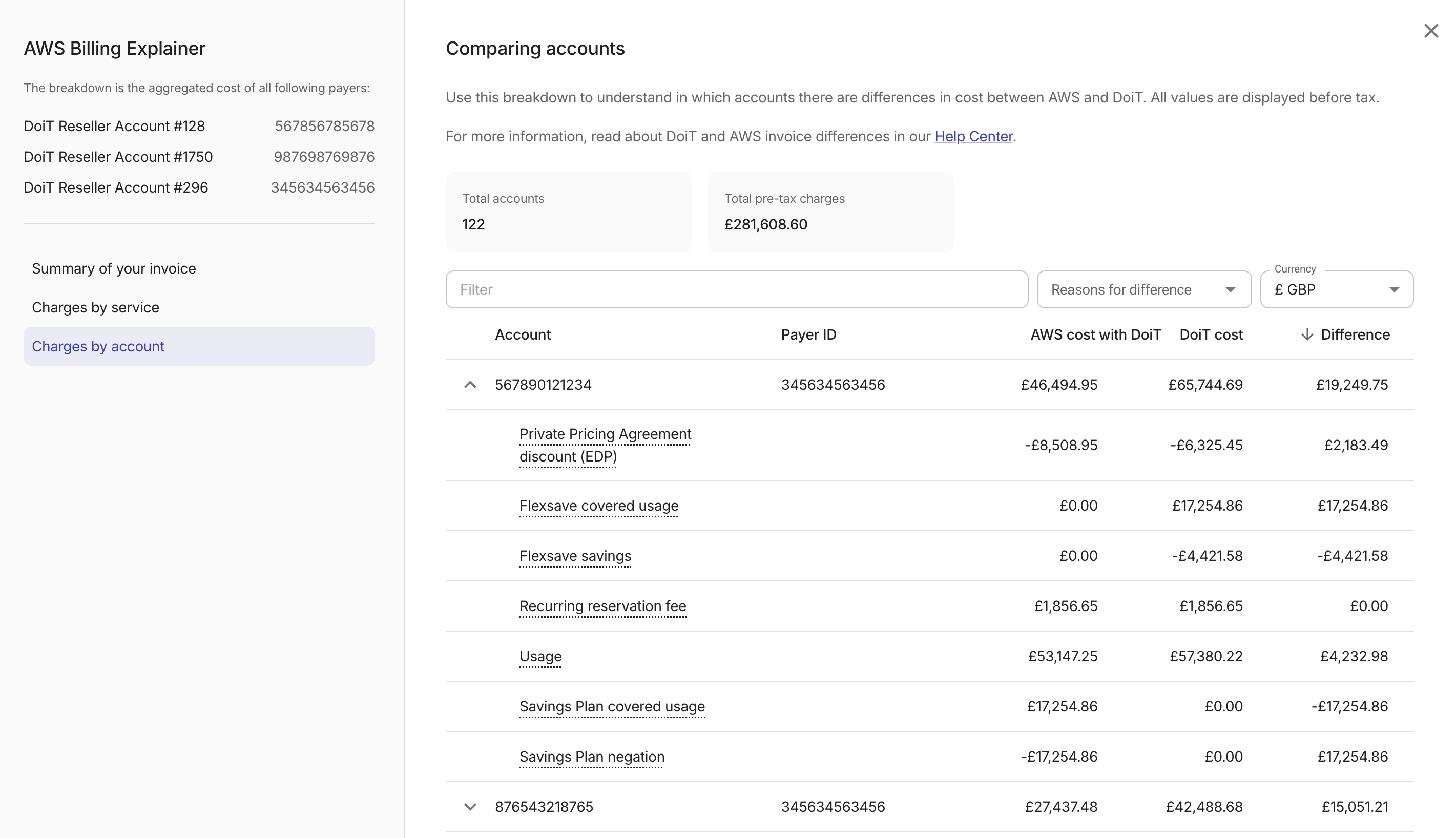The width and height of the screenshot is (1456, 838).
Task: Sort by Difference column arrow
Action: coord(1307,334)
